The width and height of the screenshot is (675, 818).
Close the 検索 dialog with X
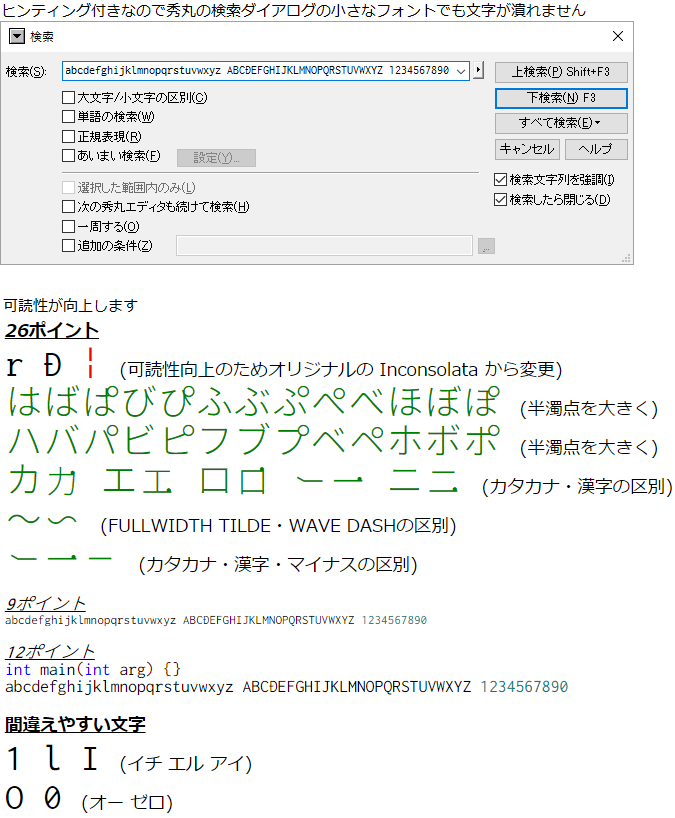pos(617,37)
